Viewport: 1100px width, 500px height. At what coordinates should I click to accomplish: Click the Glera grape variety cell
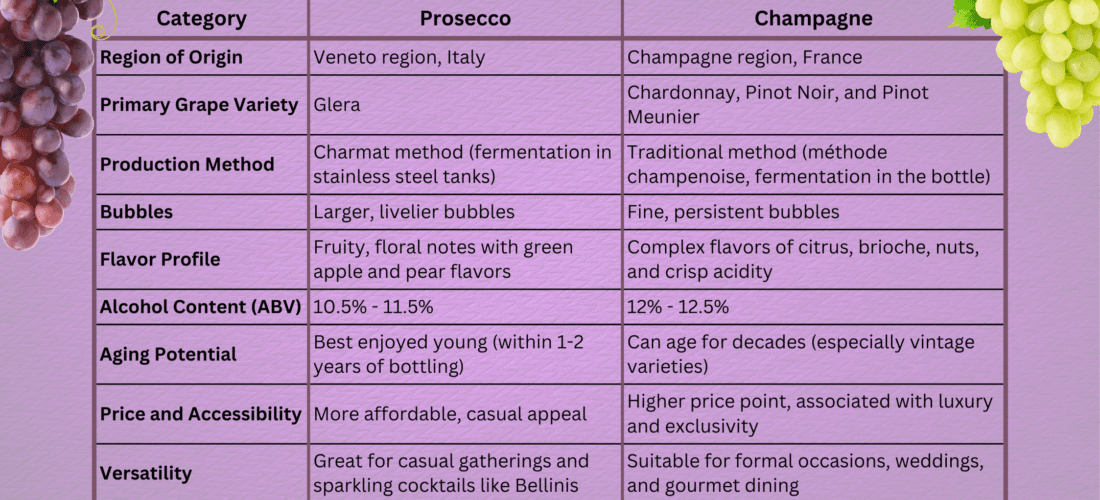click(337, 105)
